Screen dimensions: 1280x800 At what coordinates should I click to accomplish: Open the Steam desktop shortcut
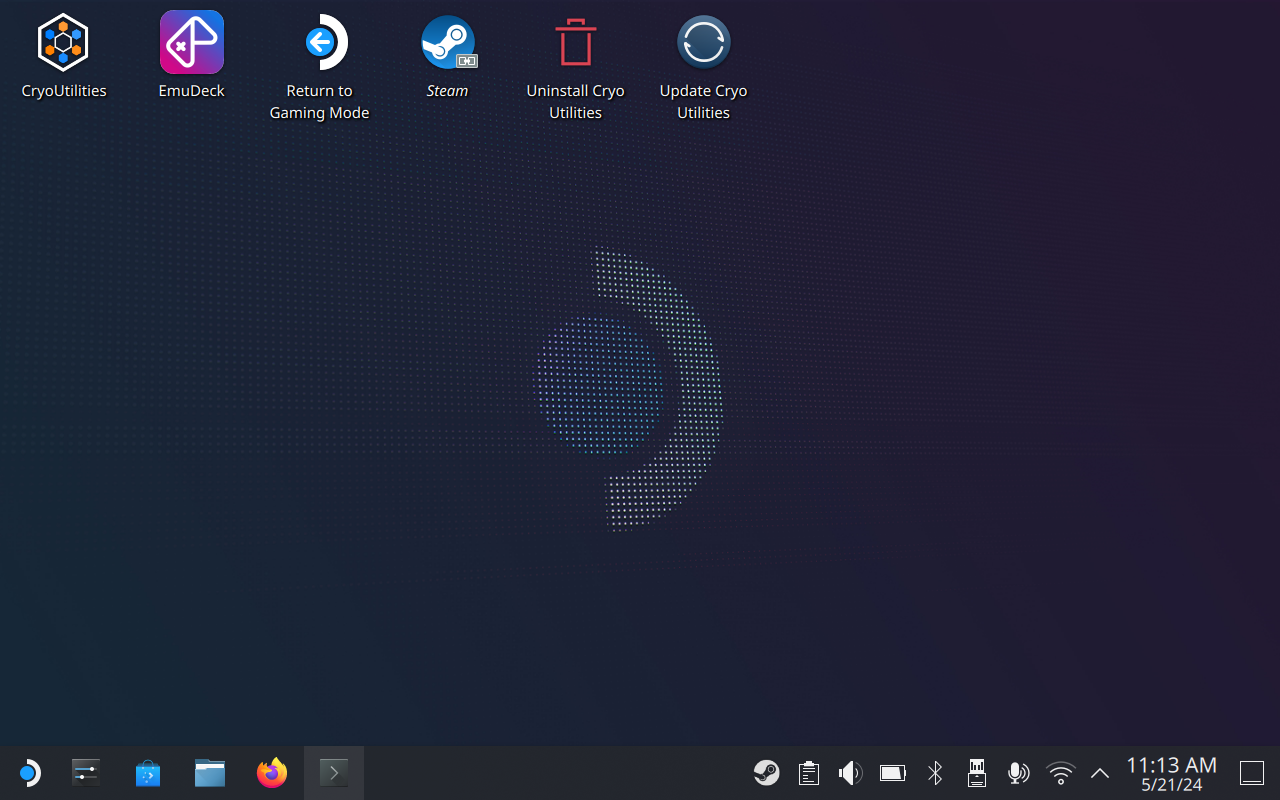pyautogui.click(x=448, y=43)
